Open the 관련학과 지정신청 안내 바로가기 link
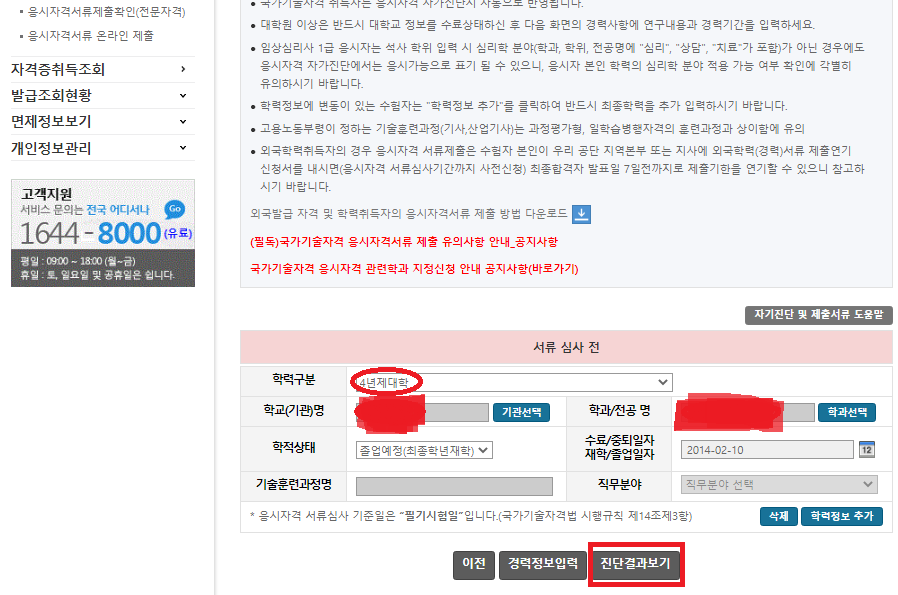 coord(414,266)
